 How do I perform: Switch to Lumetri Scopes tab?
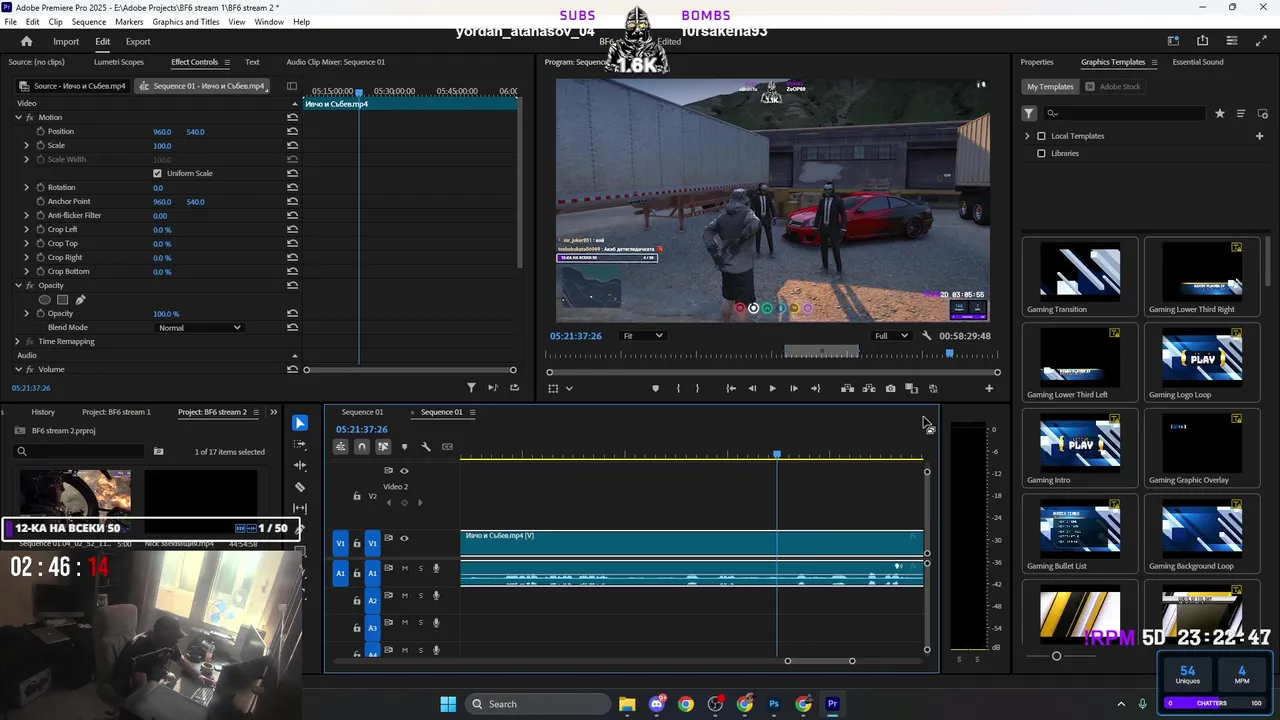(119, 62)
